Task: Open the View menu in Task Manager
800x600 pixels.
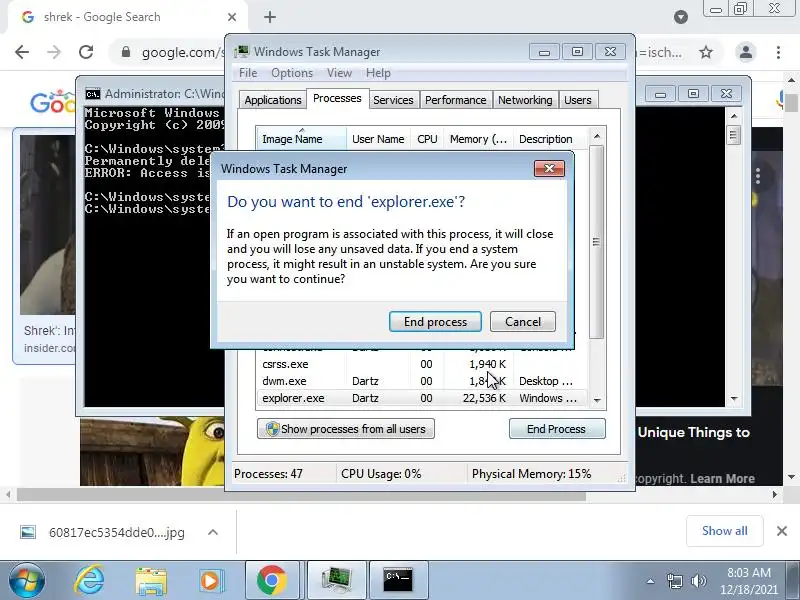Action: click(x=339, y=73)
